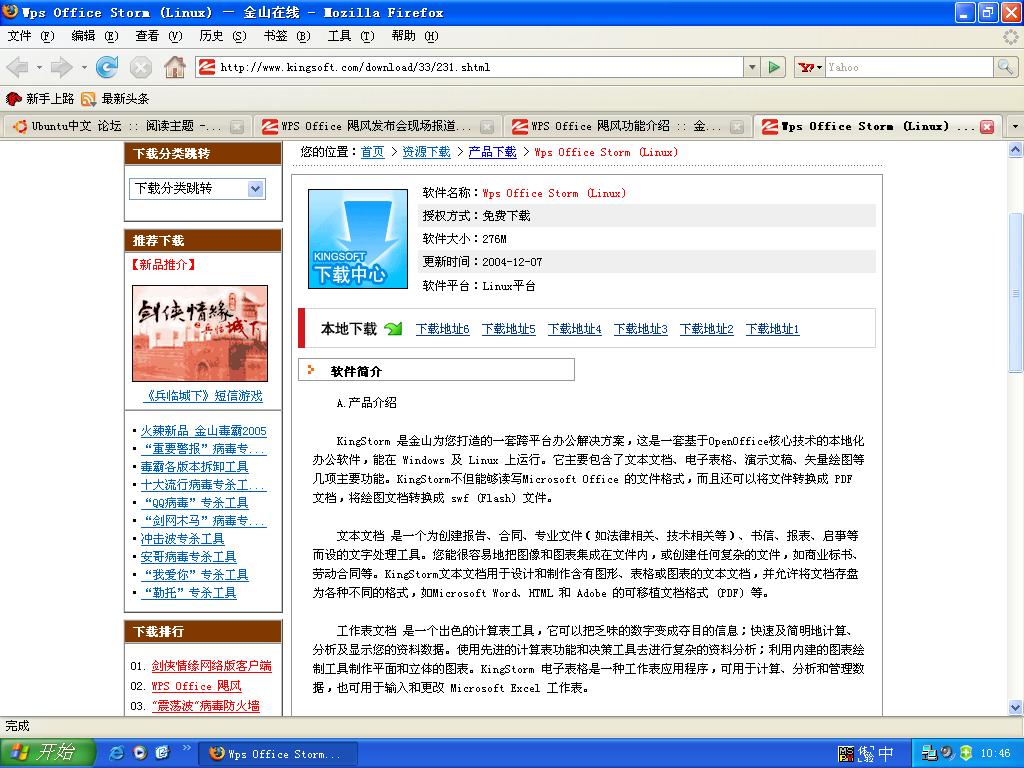Screen dimensions: 1024x768
Task: Open the 冲击波专杀工具 link
Action: pyautogui.click(x=183, y=539)
